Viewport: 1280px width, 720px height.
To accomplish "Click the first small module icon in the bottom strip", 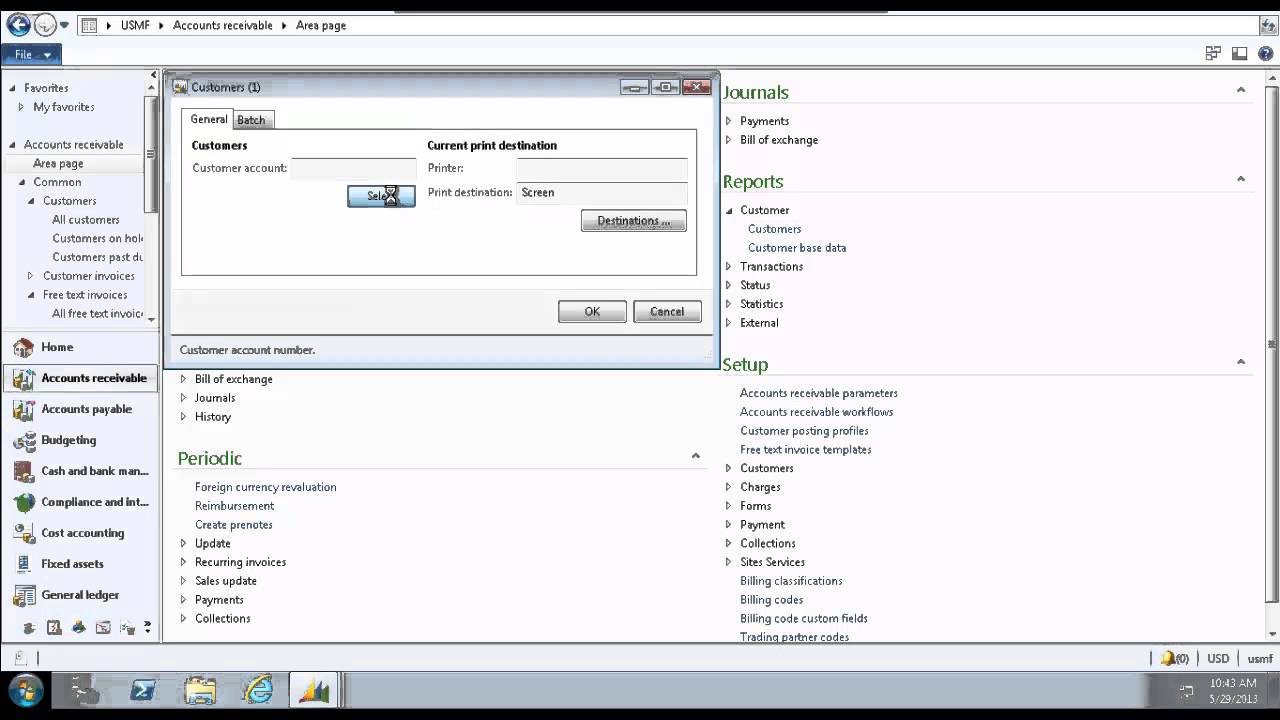I will click(x=29, y=628).
